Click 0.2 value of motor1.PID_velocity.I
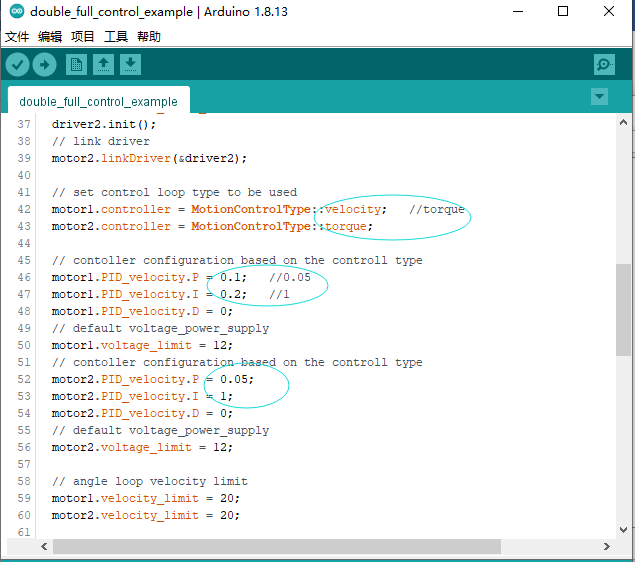635x562 pixels. pos(230,294)
